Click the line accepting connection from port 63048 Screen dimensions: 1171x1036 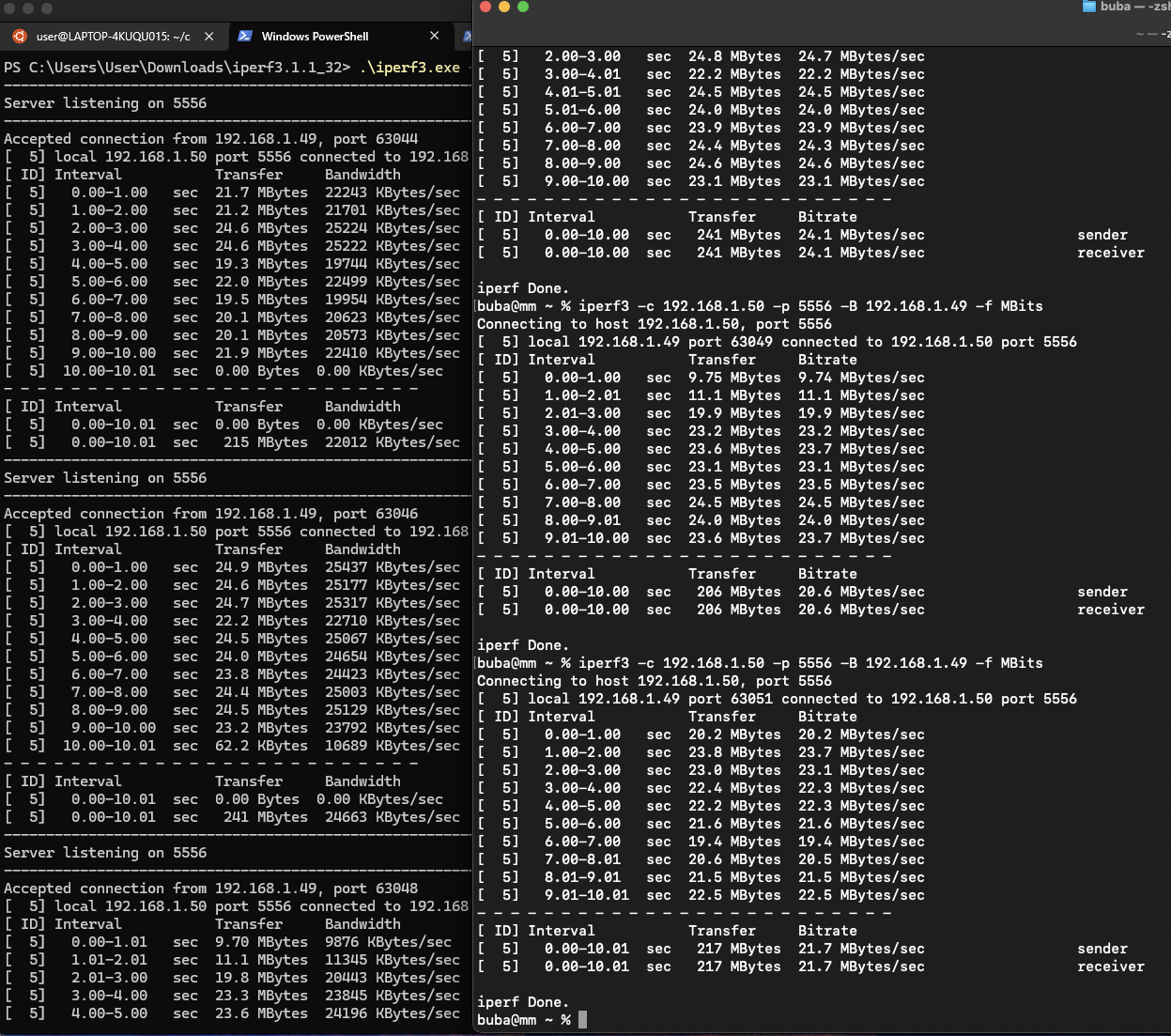point(211,889)
